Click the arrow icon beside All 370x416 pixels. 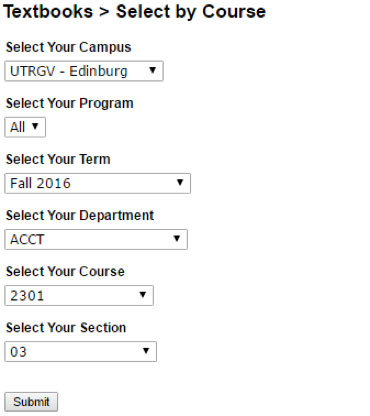[x=35, y=126]
